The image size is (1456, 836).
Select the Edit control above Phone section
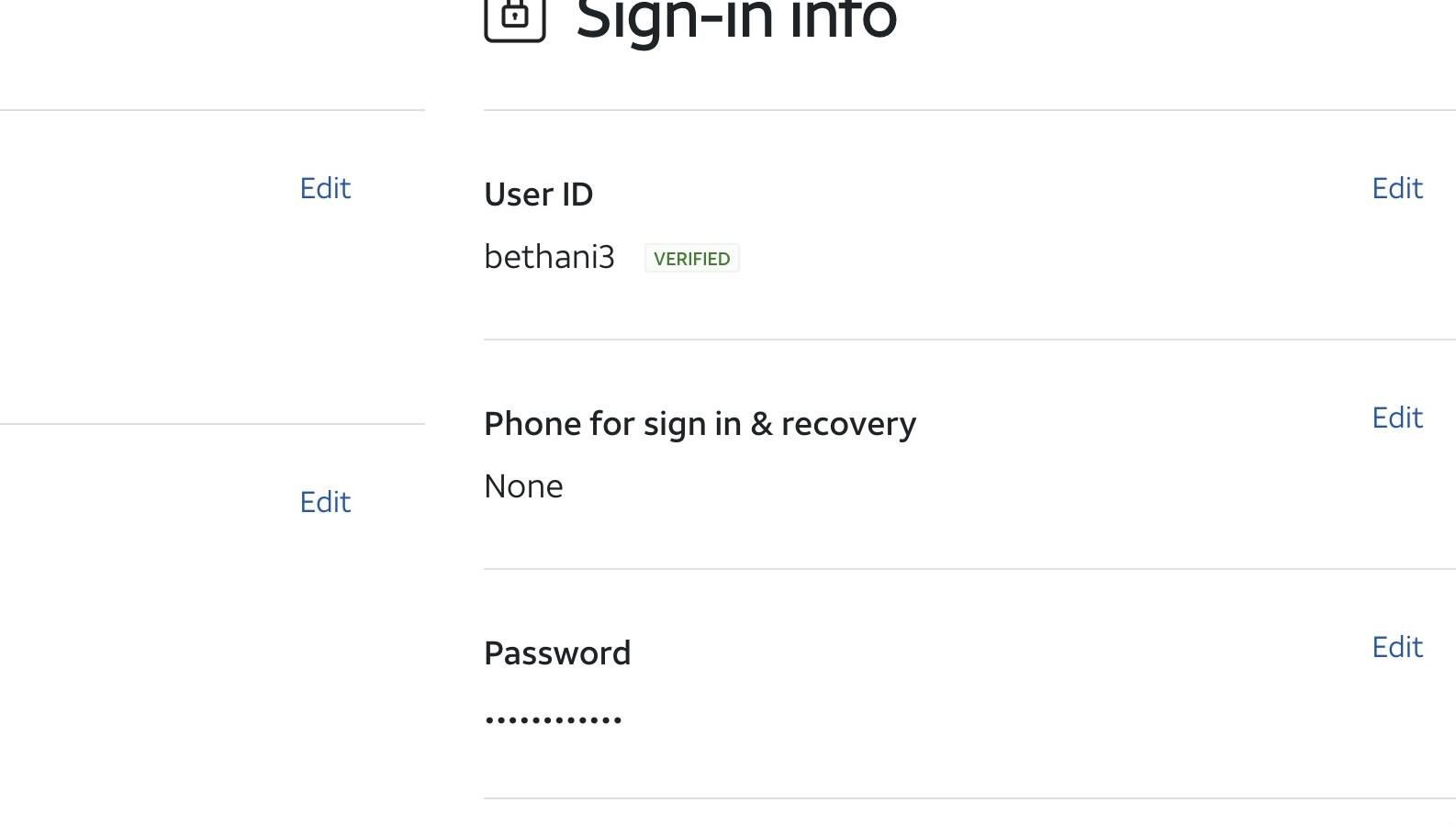point(1396,188)
